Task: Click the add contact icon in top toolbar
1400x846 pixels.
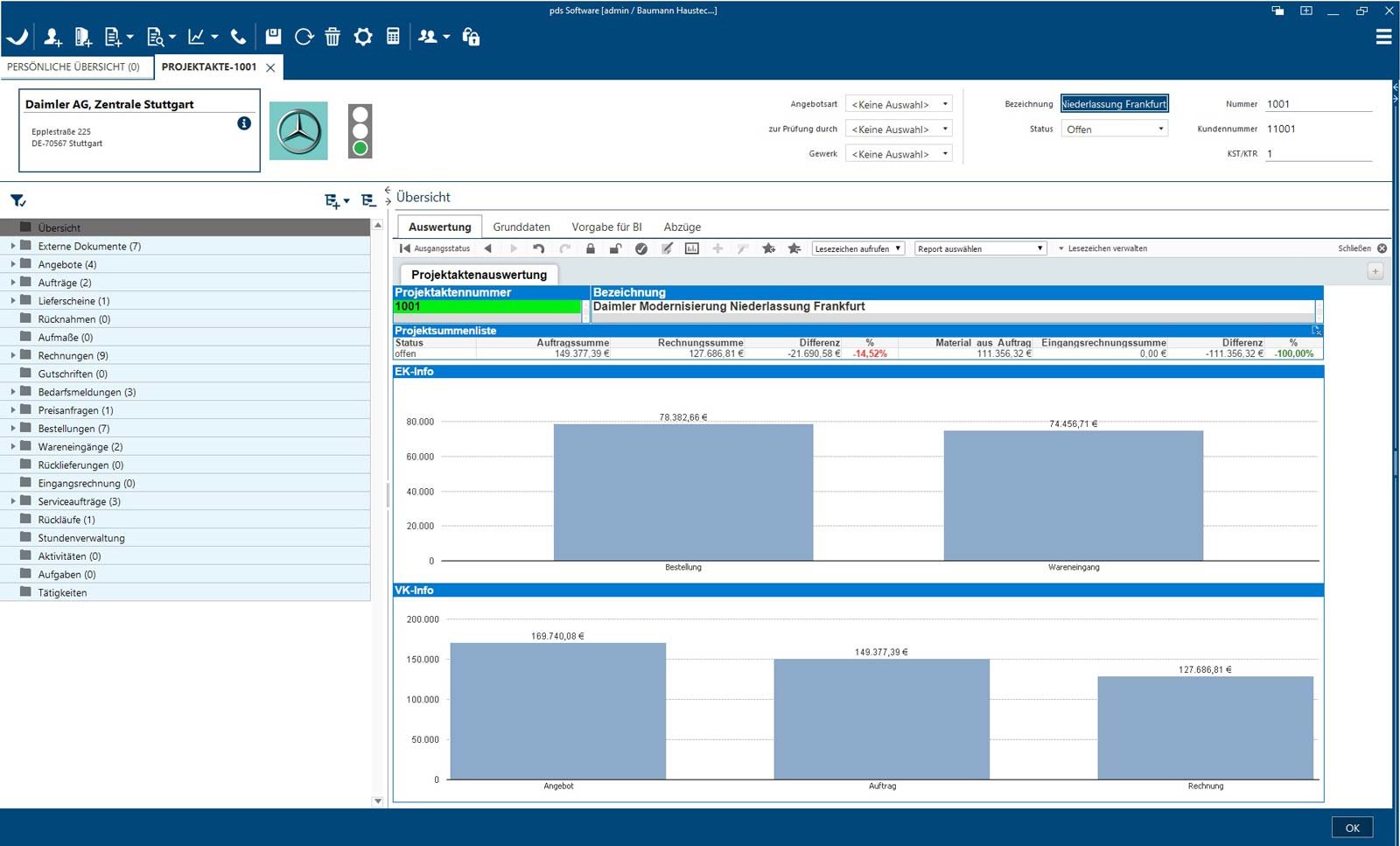Action: [x=52, y=37]
